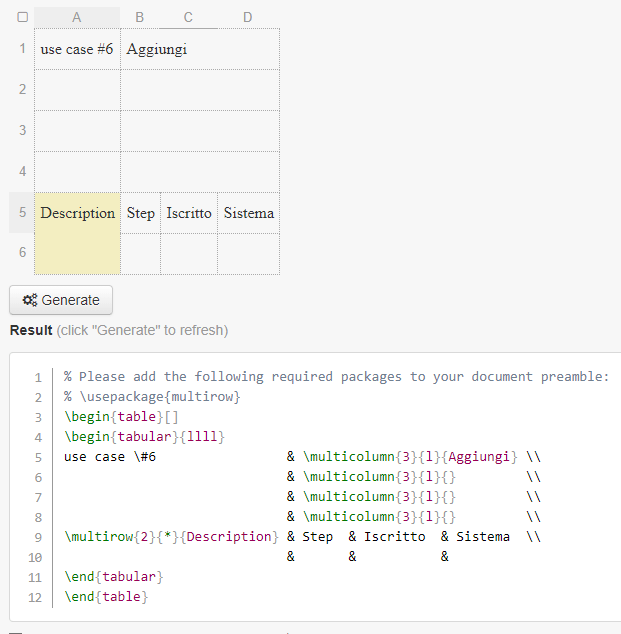Select column header A
The image size is (621, 634).
[x=77, y=17]
